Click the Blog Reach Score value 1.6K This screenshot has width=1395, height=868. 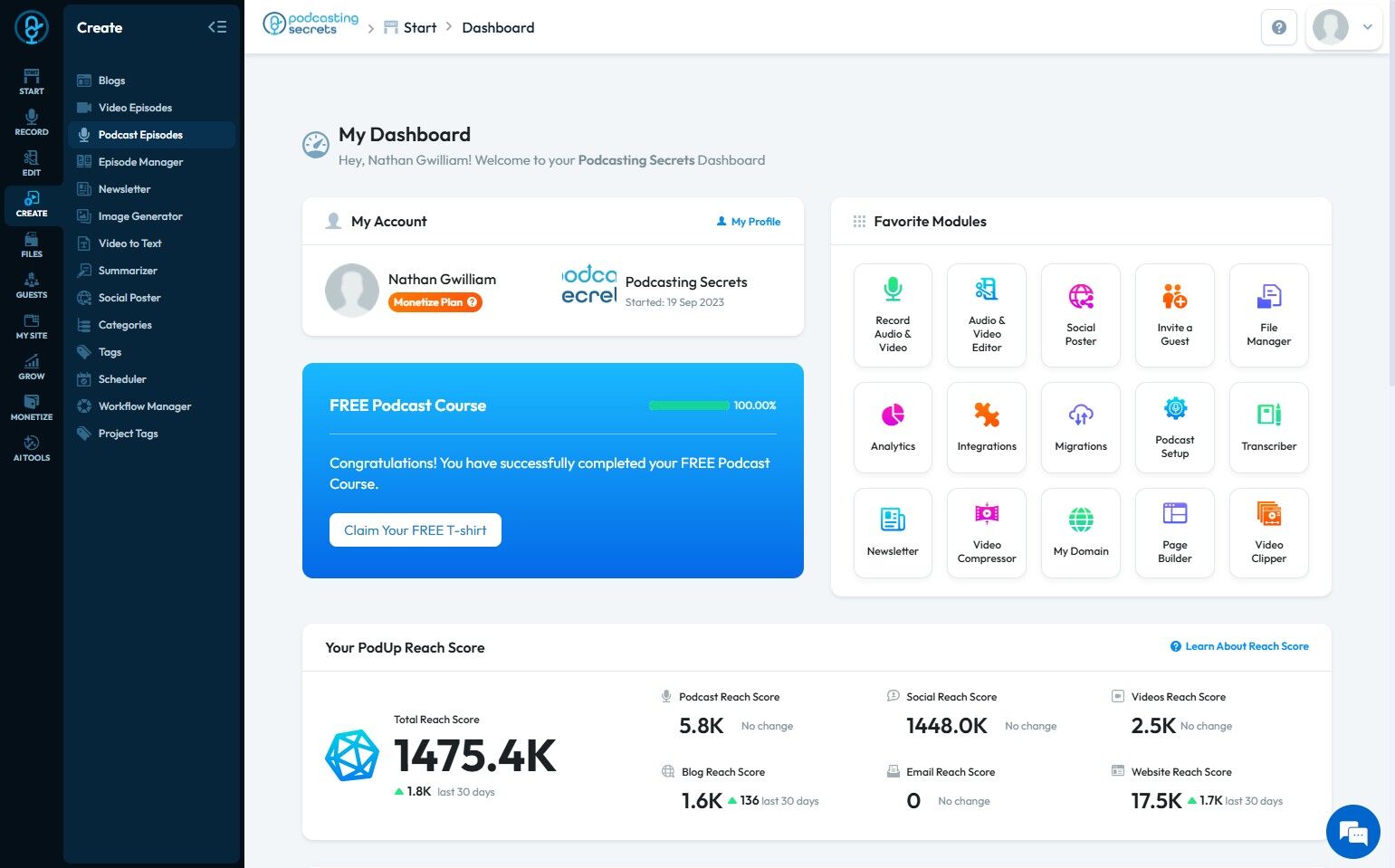pyautogui.click(x=702, y=801)
